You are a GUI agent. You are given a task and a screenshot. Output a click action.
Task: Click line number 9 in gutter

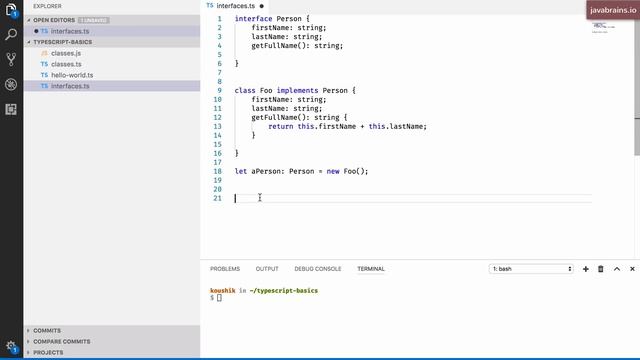pyautogui.click(x=219, y=91)
